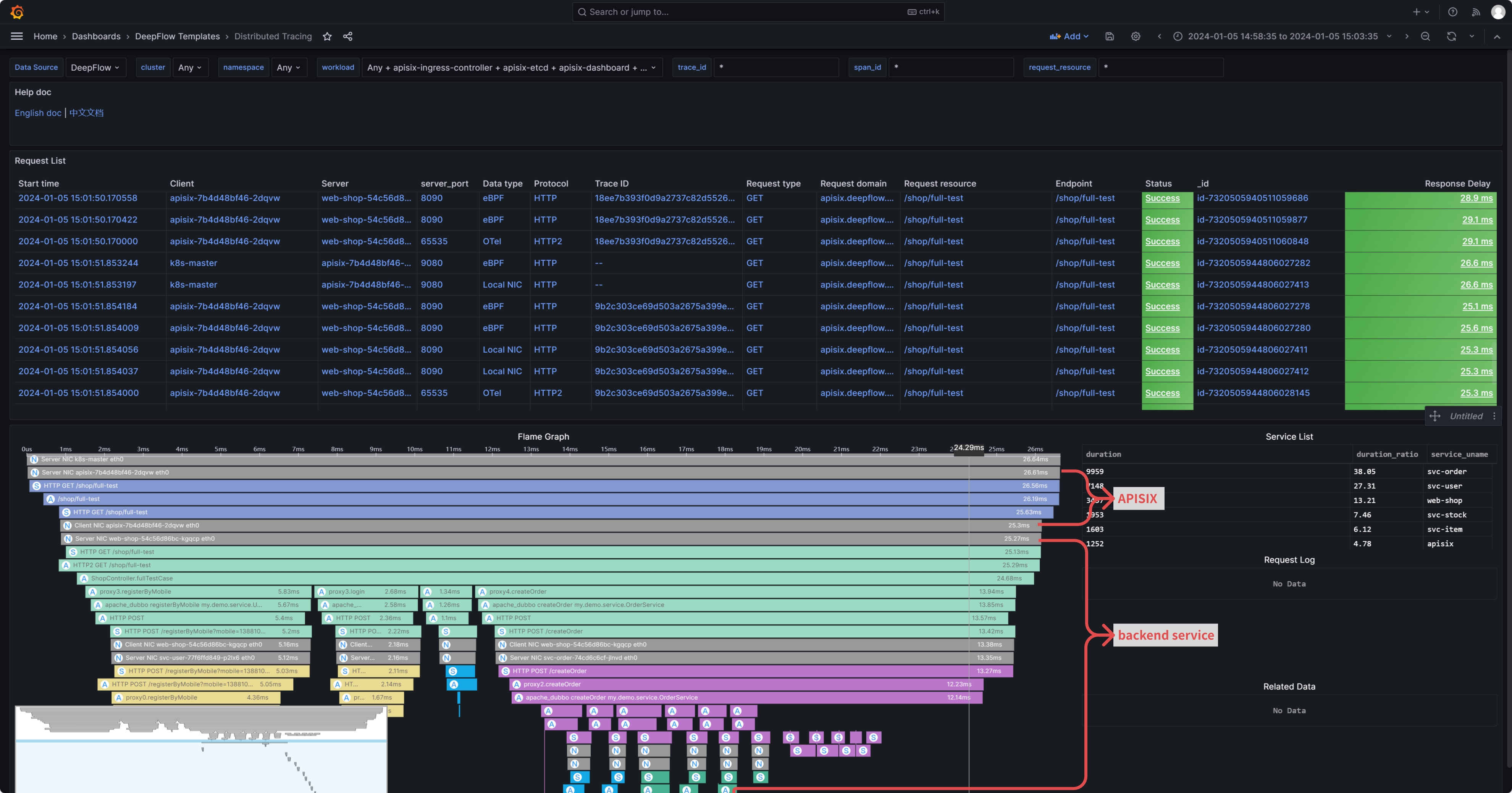Open dashboard settings via the gear icon

pyautogui.click(x=1135, y=36)
